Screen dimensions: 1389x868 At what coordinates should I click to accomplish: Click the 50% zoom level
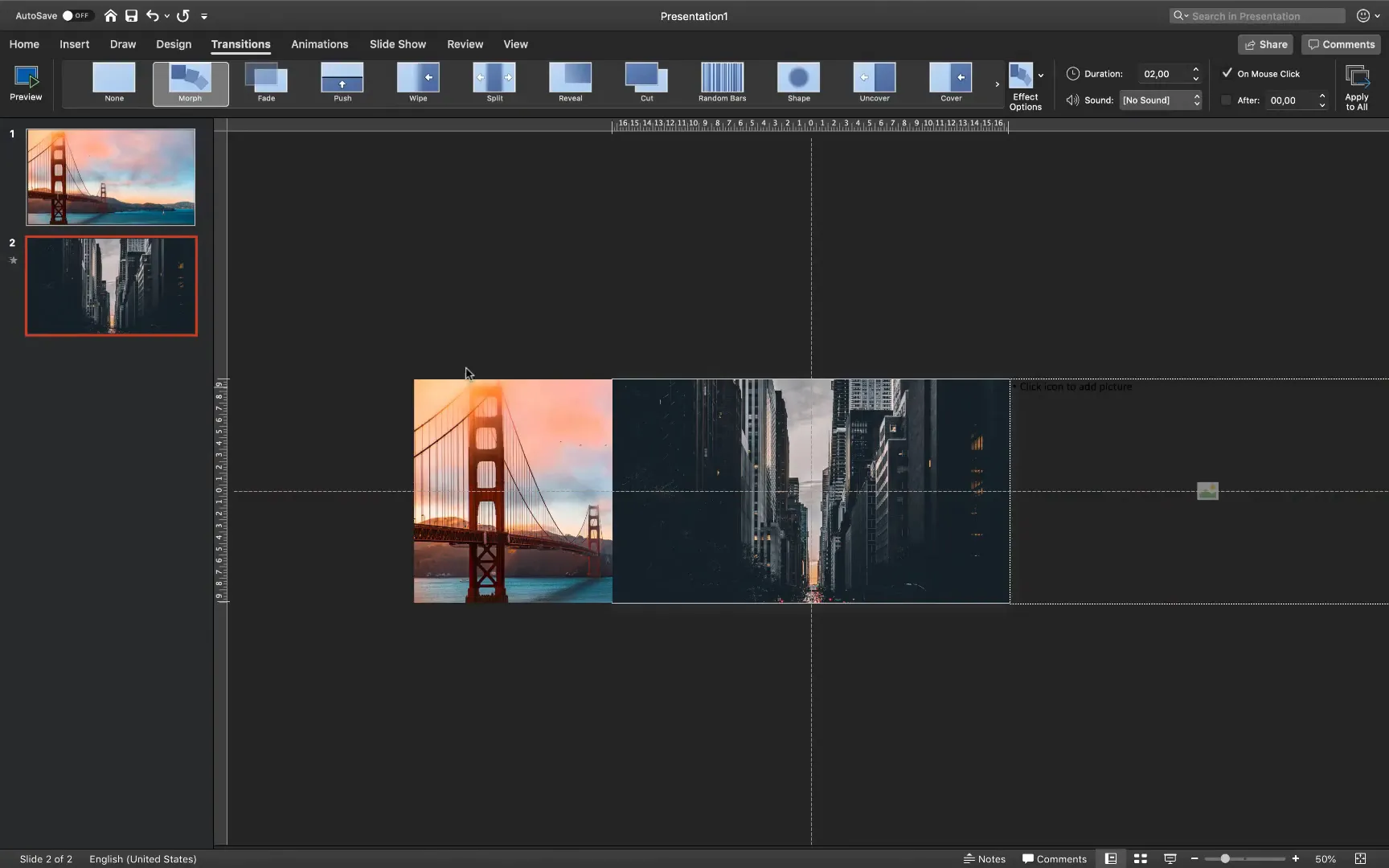click(x=1325, y=858)
